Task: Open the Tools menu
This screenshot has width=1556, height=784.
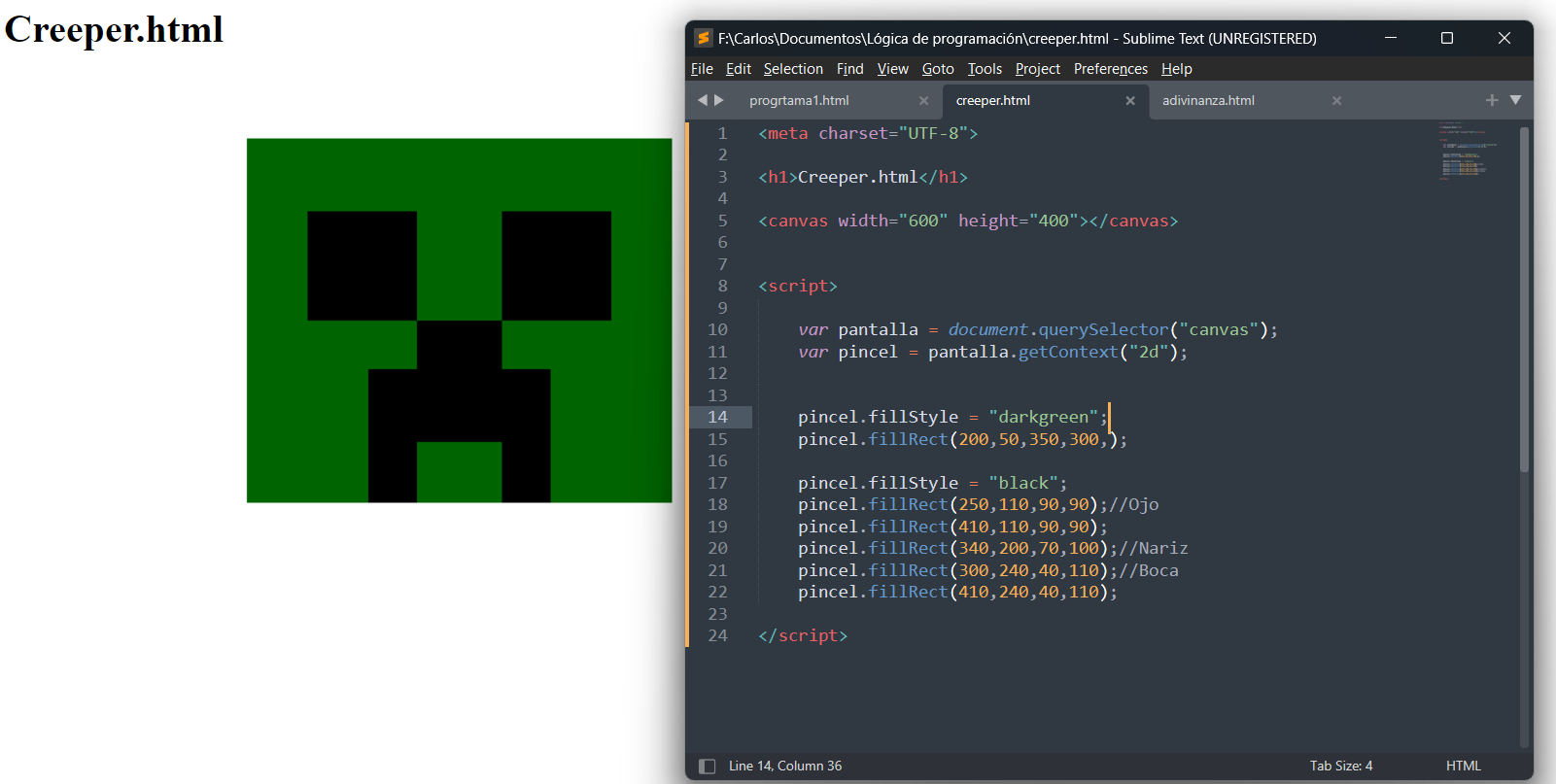Action: coord(985,69)
